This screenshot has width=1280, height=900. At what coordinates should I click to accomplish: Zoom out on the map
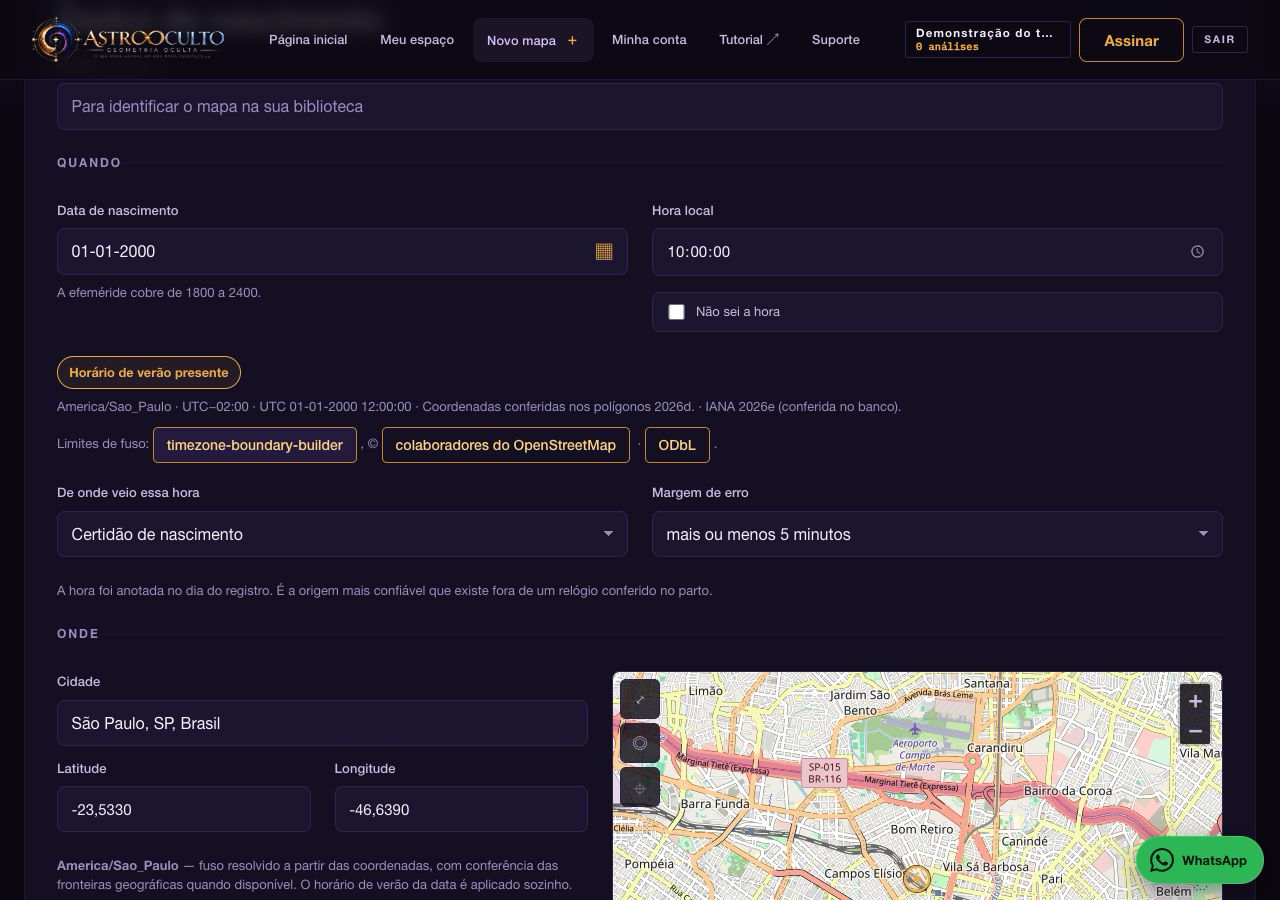pyautogui.click(x=1195, y=731)
